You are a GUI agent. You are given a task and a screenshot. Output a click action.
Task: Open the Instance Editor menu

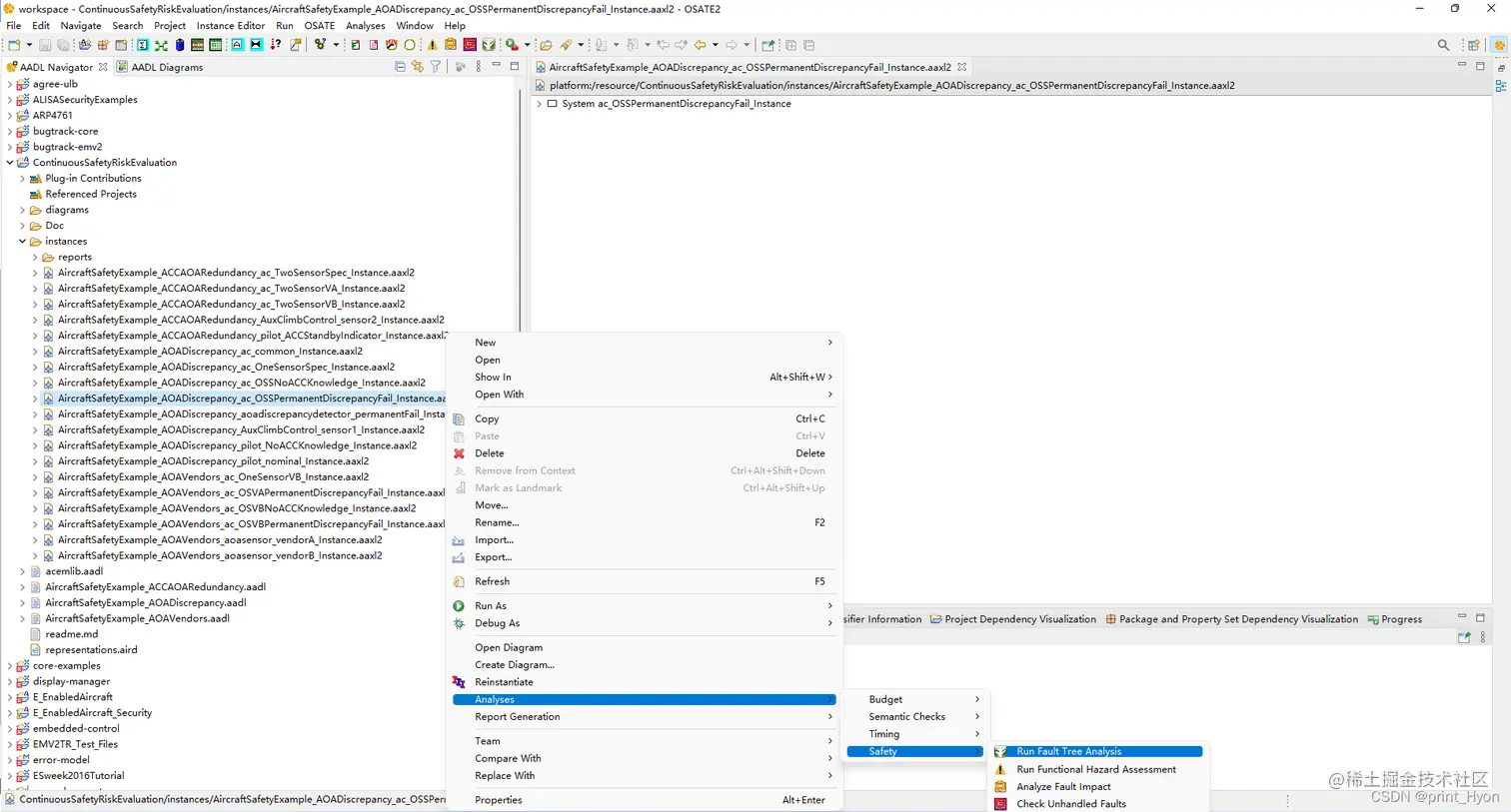pos(231,26)
